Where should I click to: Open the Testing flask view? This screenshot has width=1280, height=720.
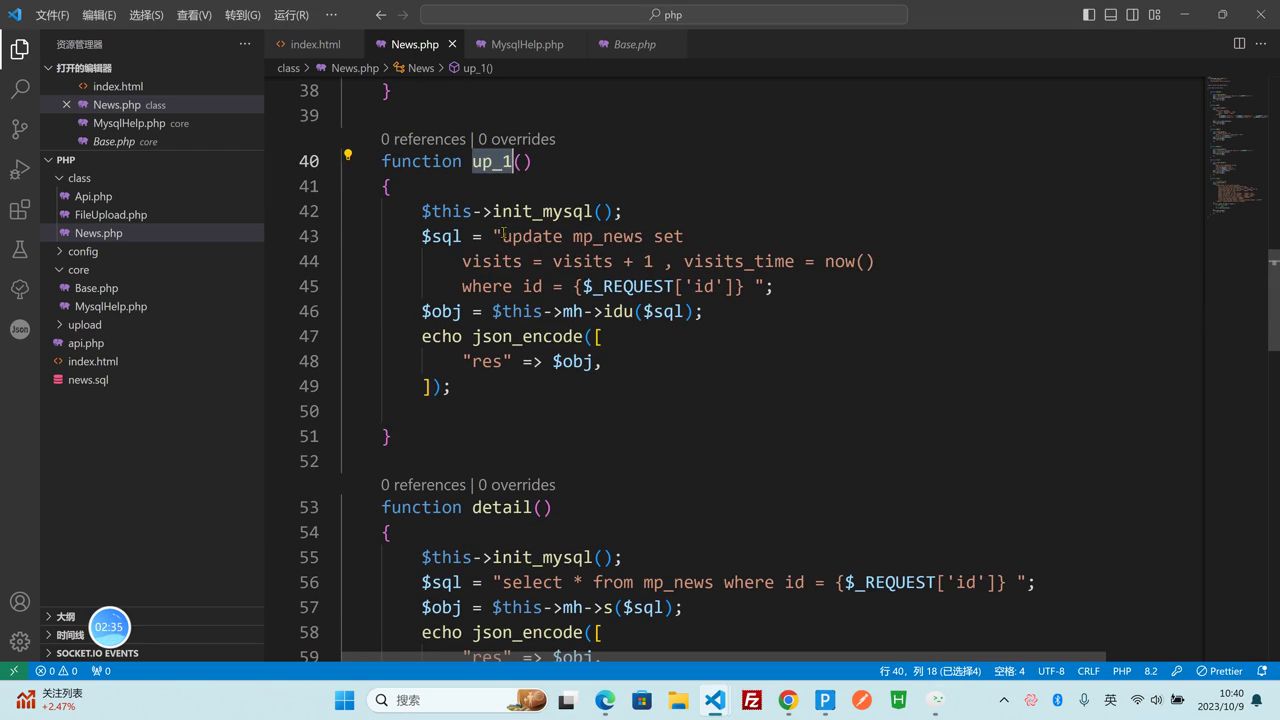20,249
